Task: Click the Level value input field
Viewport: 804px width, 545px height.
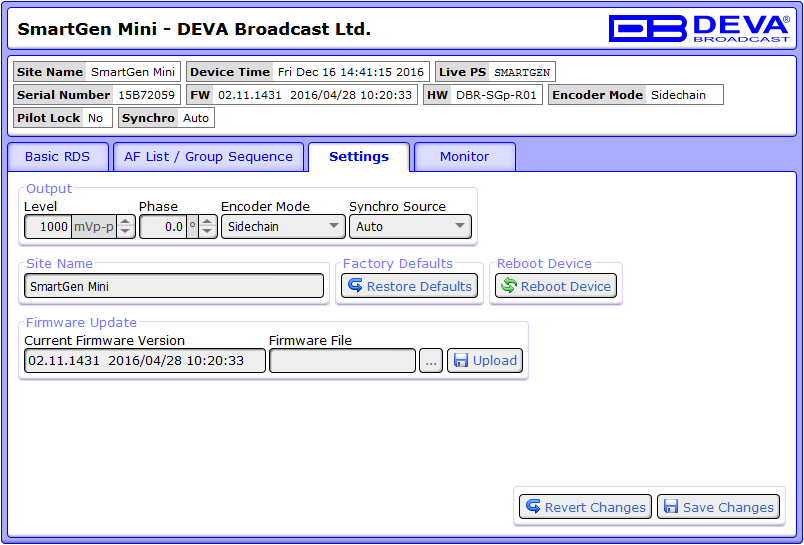Action: [48, 227]
